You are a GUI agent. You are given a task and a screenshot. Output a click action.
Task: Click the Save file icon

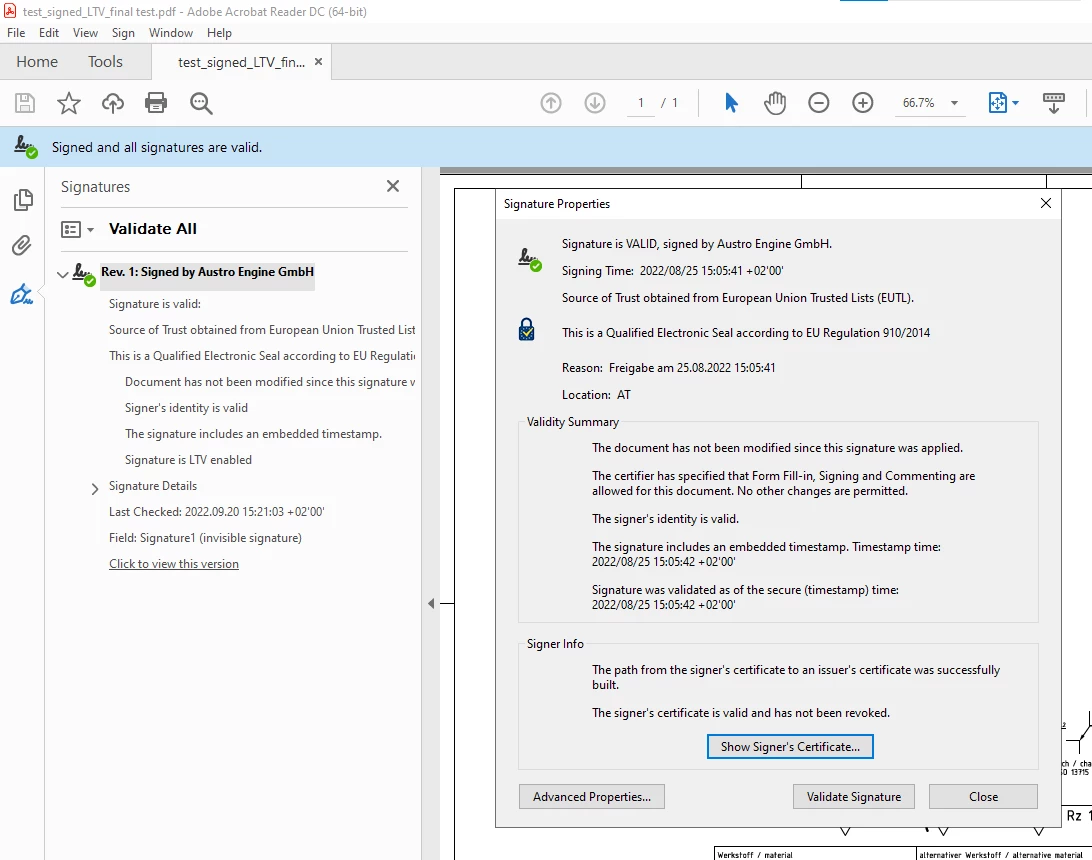click(x=25, y=103)
